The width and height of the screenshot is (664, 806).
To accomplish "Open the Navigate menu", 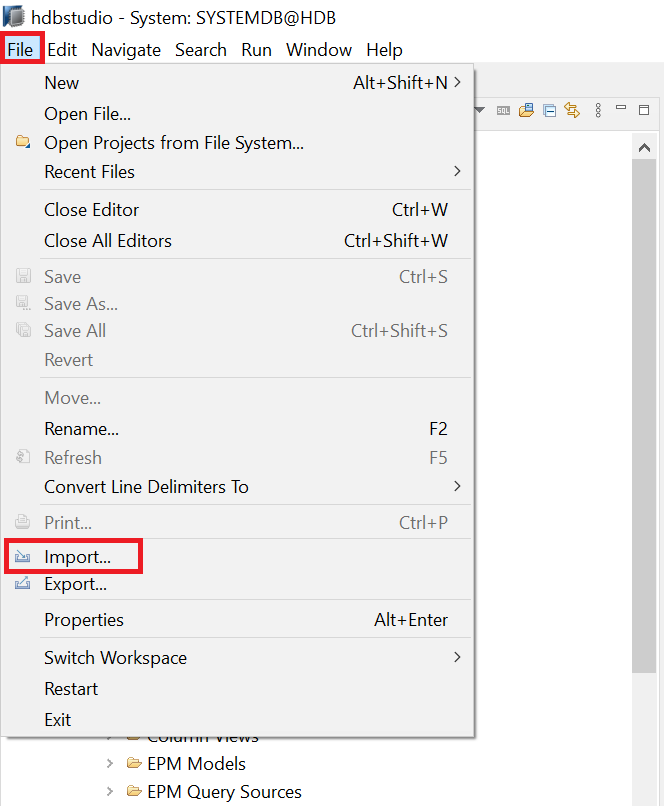I will coord(126,50).
